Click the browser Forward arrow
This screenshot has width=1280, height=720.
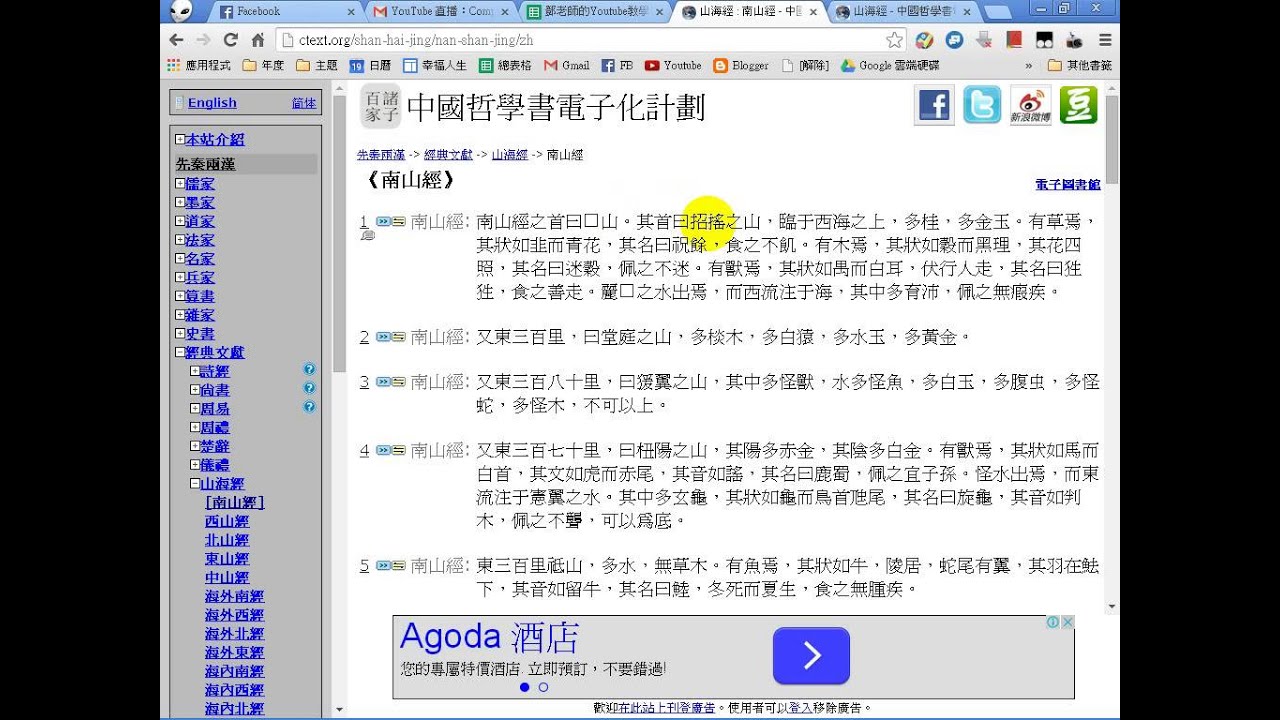coord(204,40)
